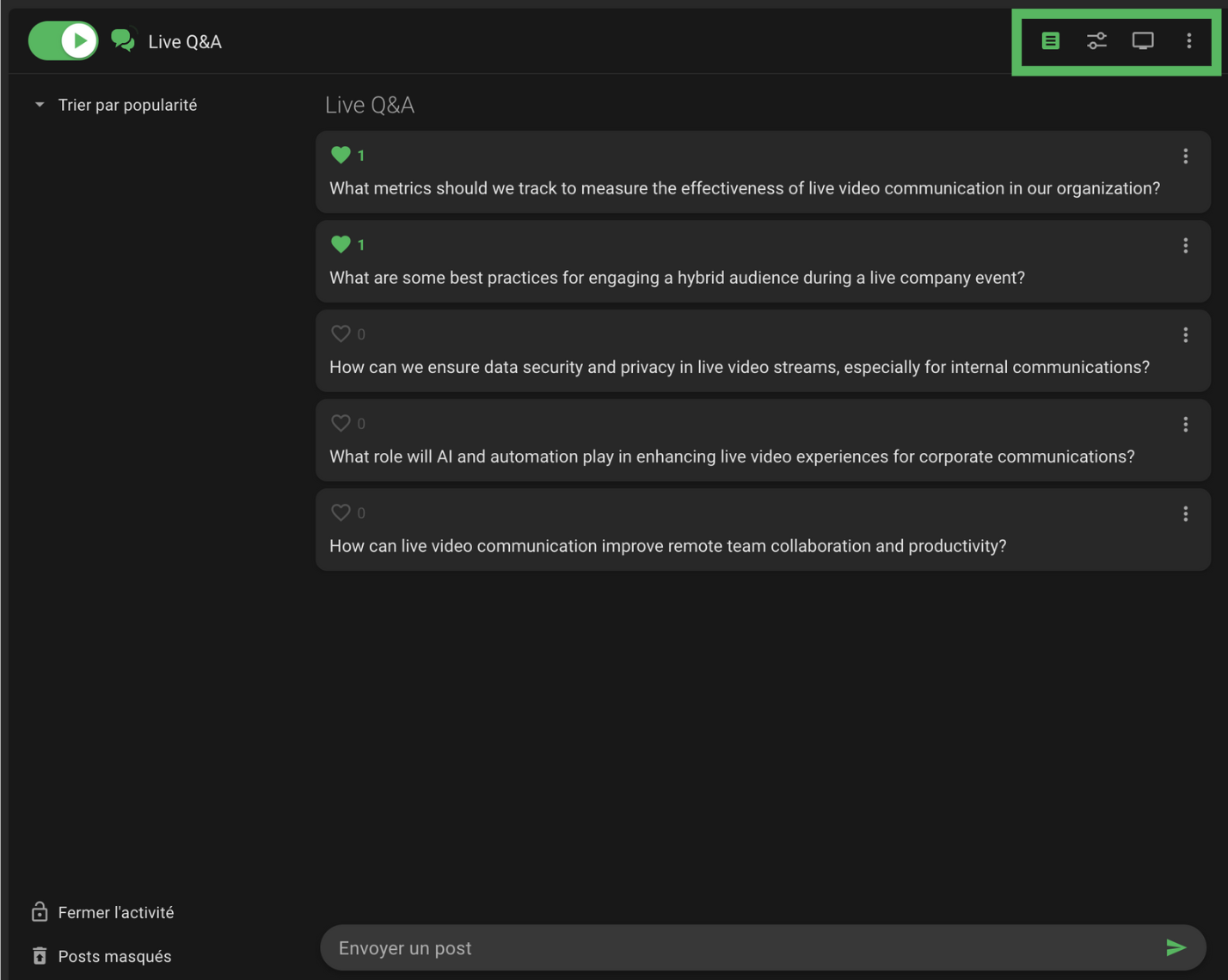Toggle the green activity play switch

[x=64, y=40]
